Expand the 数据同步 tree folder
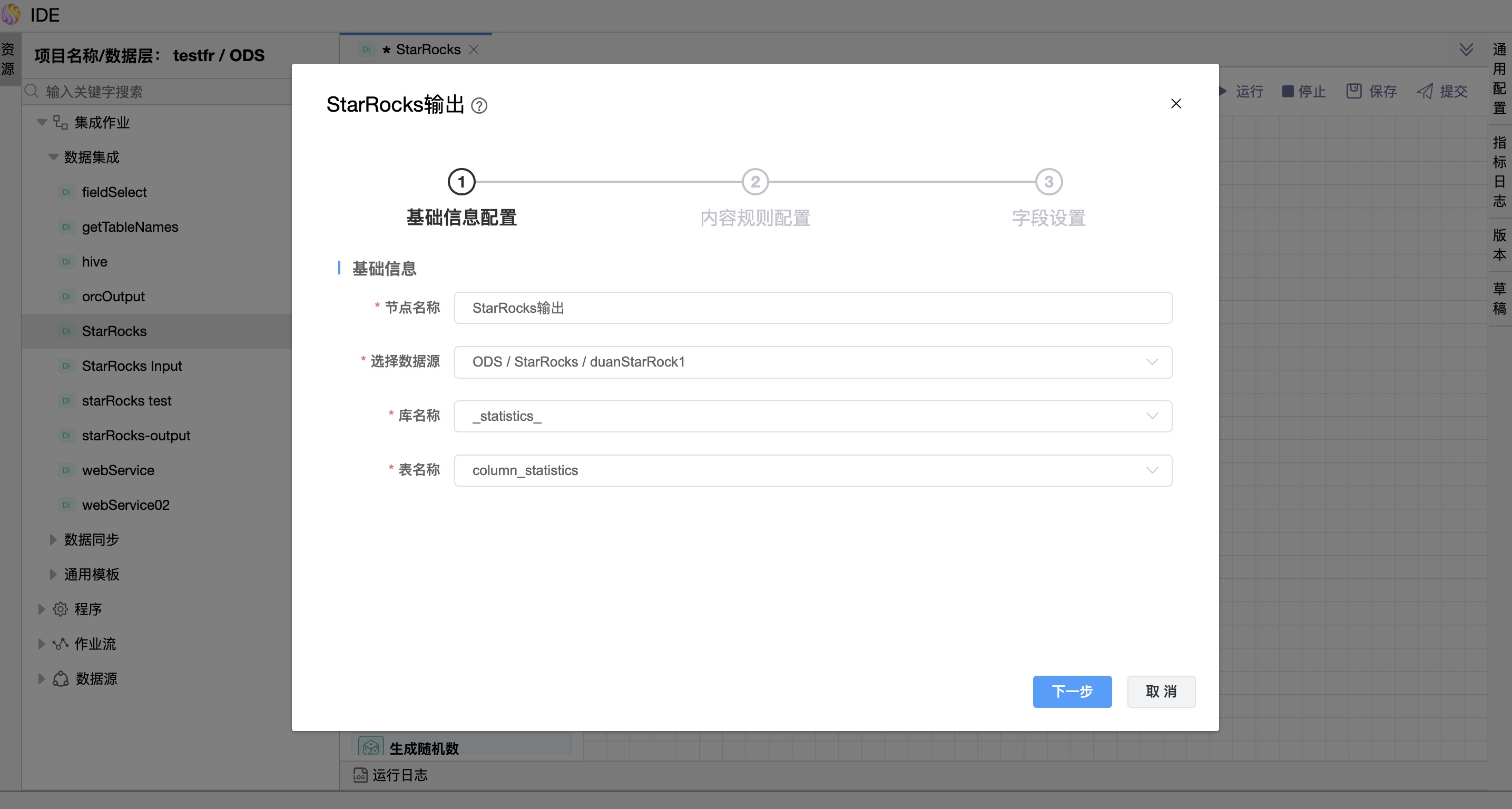The image size is (1512, 809). (x=53, y=540)
